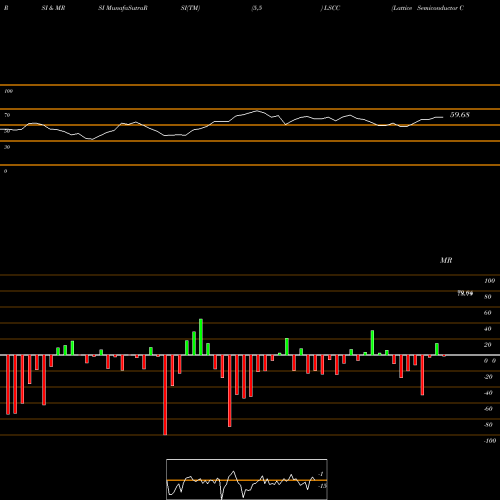Click the 'SI & MR' header text
The width and height of the screenshot is (500, 500).
[53, 8]
